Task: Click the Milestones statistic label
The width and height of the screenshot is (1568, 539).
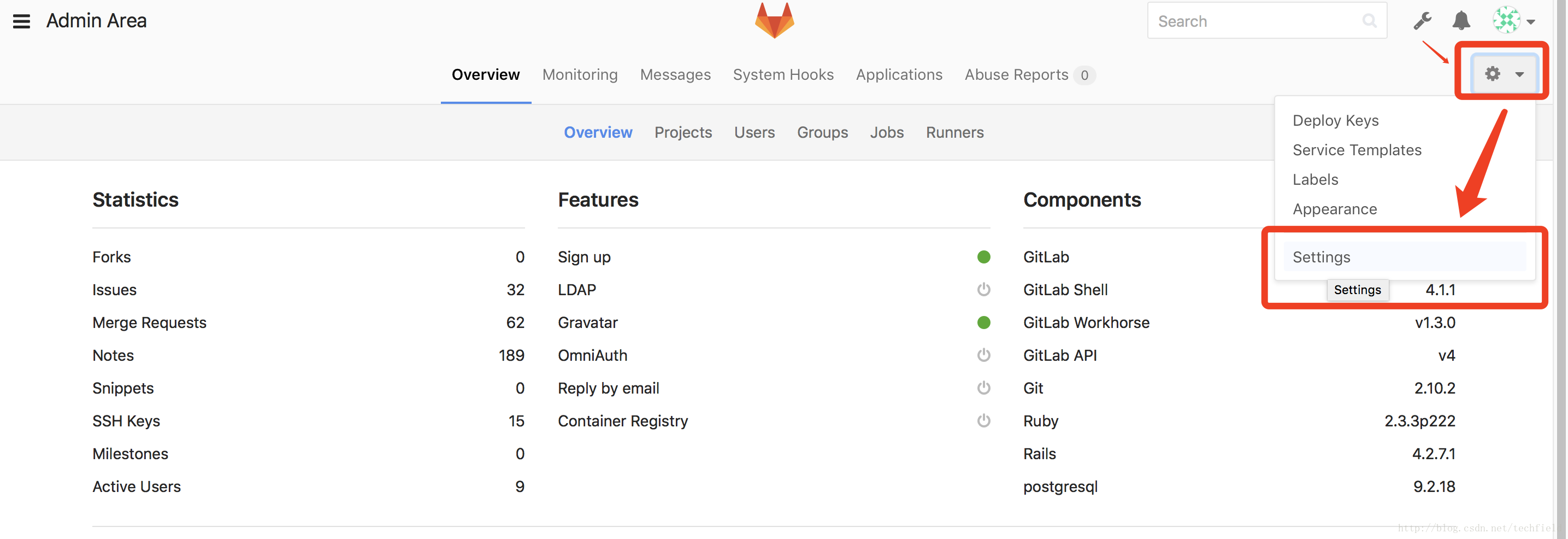Action: 130,454
